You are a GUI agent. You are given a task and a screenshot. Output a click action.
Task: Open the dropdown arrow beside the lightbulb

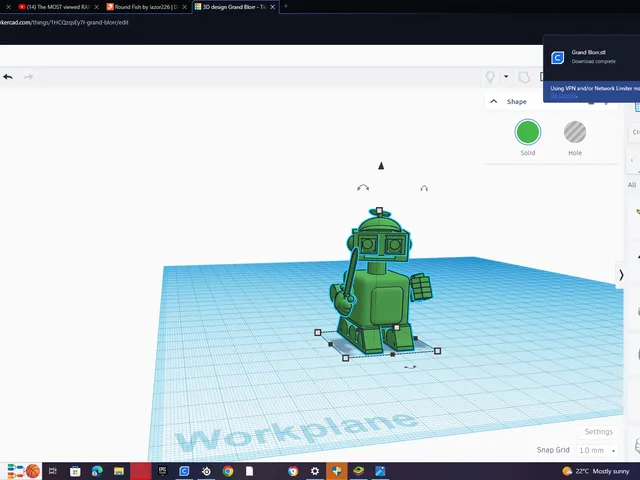pyautogui.click(x=506, y=76)
